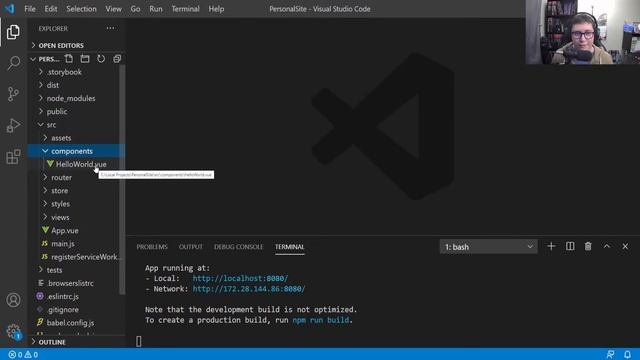Open the Search view in activity bar
Viewport: 640px width, 360px height.
[13, 63]
